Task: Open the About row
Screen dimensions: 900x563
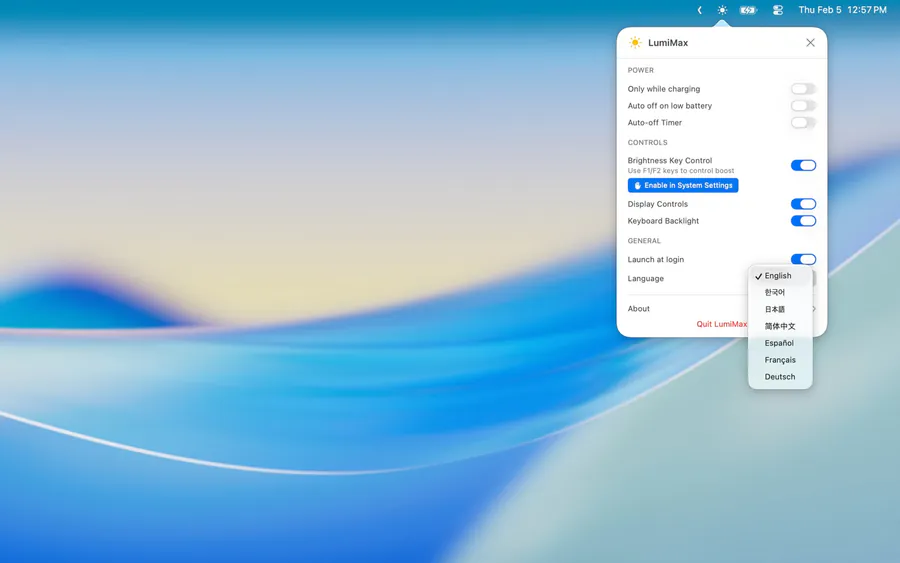Action: pyautogui.click(x=721, y=309)
